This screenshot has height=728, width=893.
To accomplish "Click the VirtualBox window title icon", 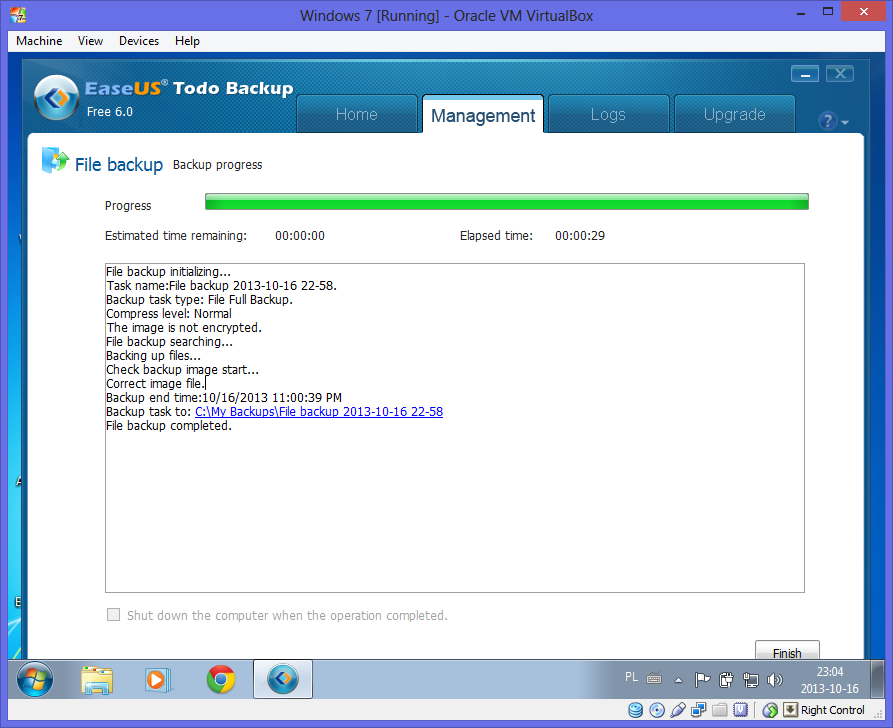I will point(18,15).
